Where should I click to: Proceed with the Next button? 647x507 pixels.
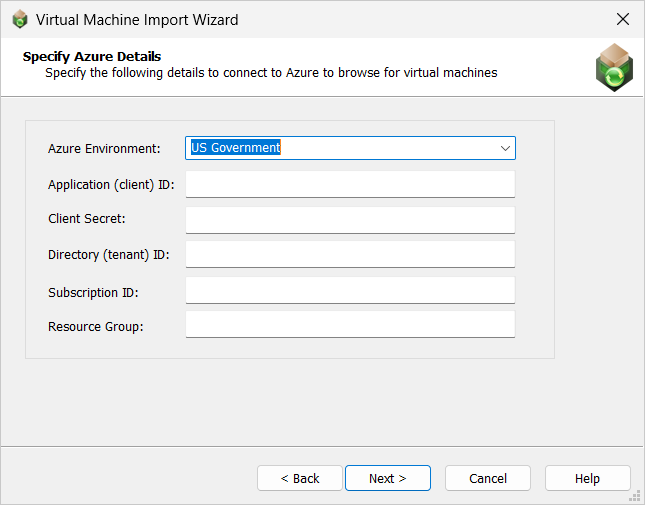[388, 478]
